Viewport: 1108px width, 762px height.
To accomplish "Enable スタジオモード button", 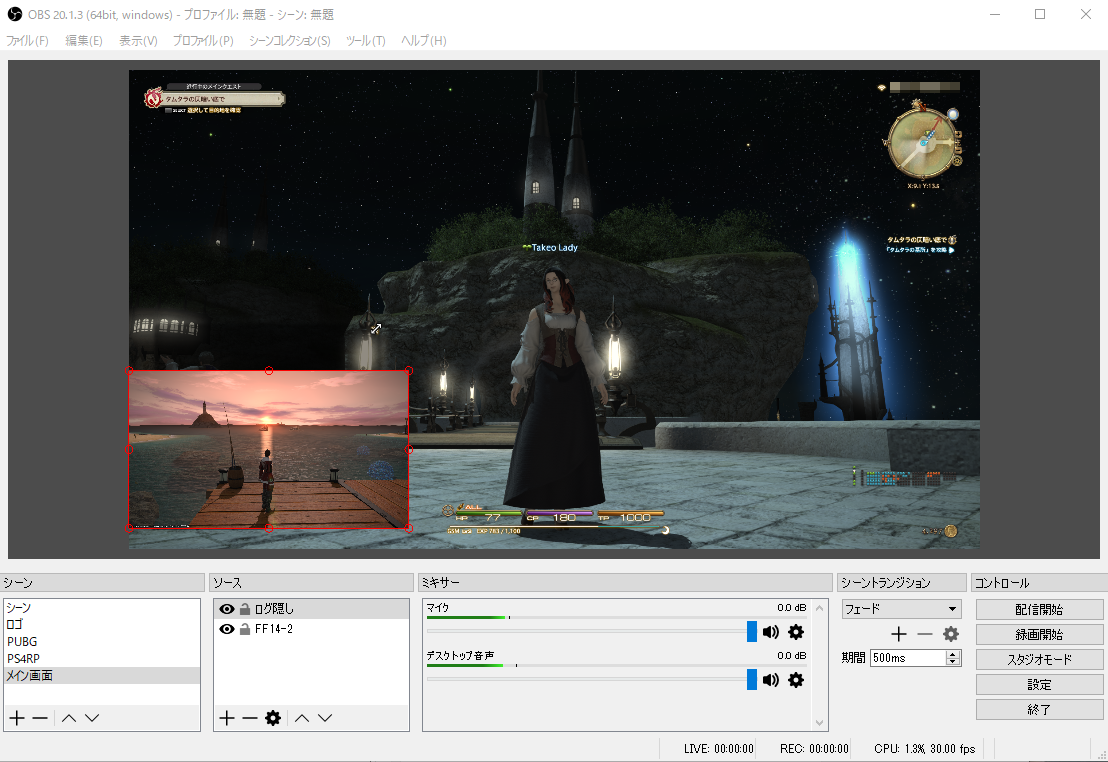I will pos(1039,659).
